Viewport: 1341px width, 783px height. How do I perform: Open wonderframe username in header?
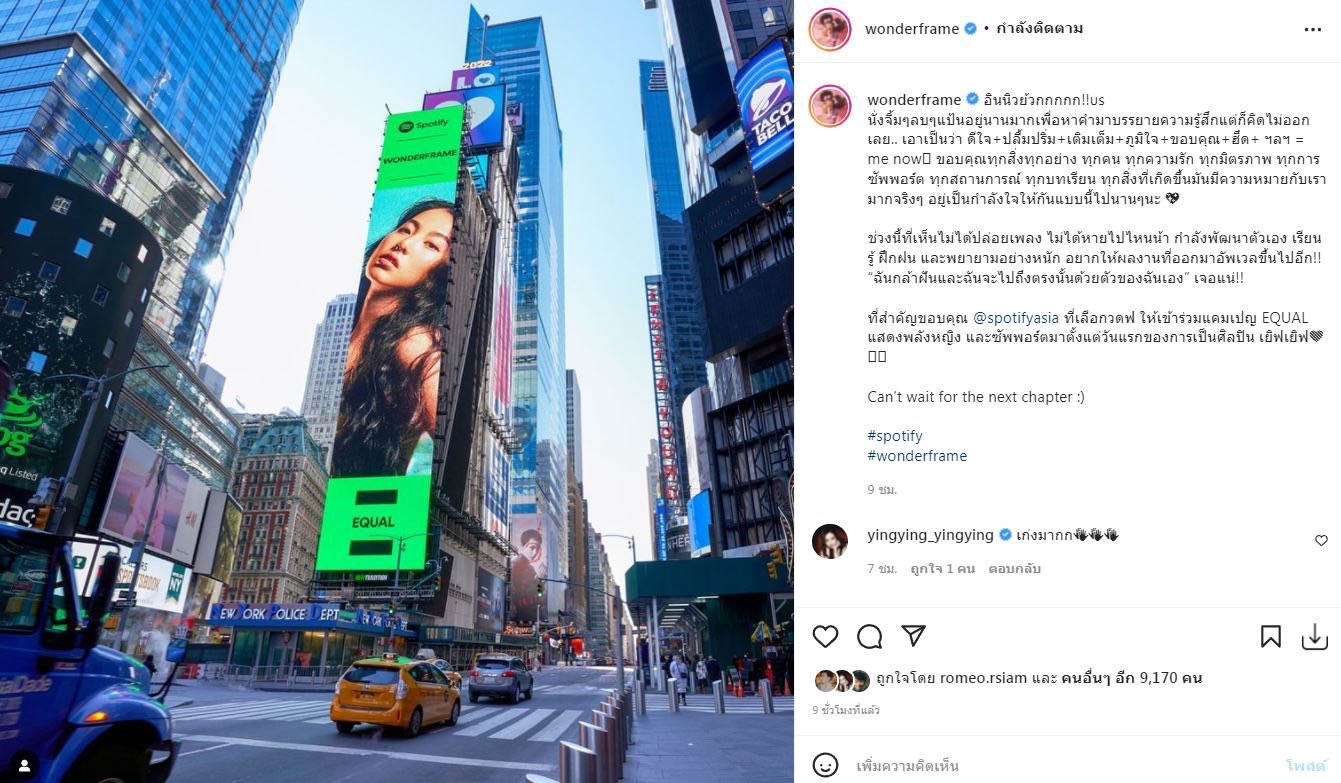[x=912, y=29]
